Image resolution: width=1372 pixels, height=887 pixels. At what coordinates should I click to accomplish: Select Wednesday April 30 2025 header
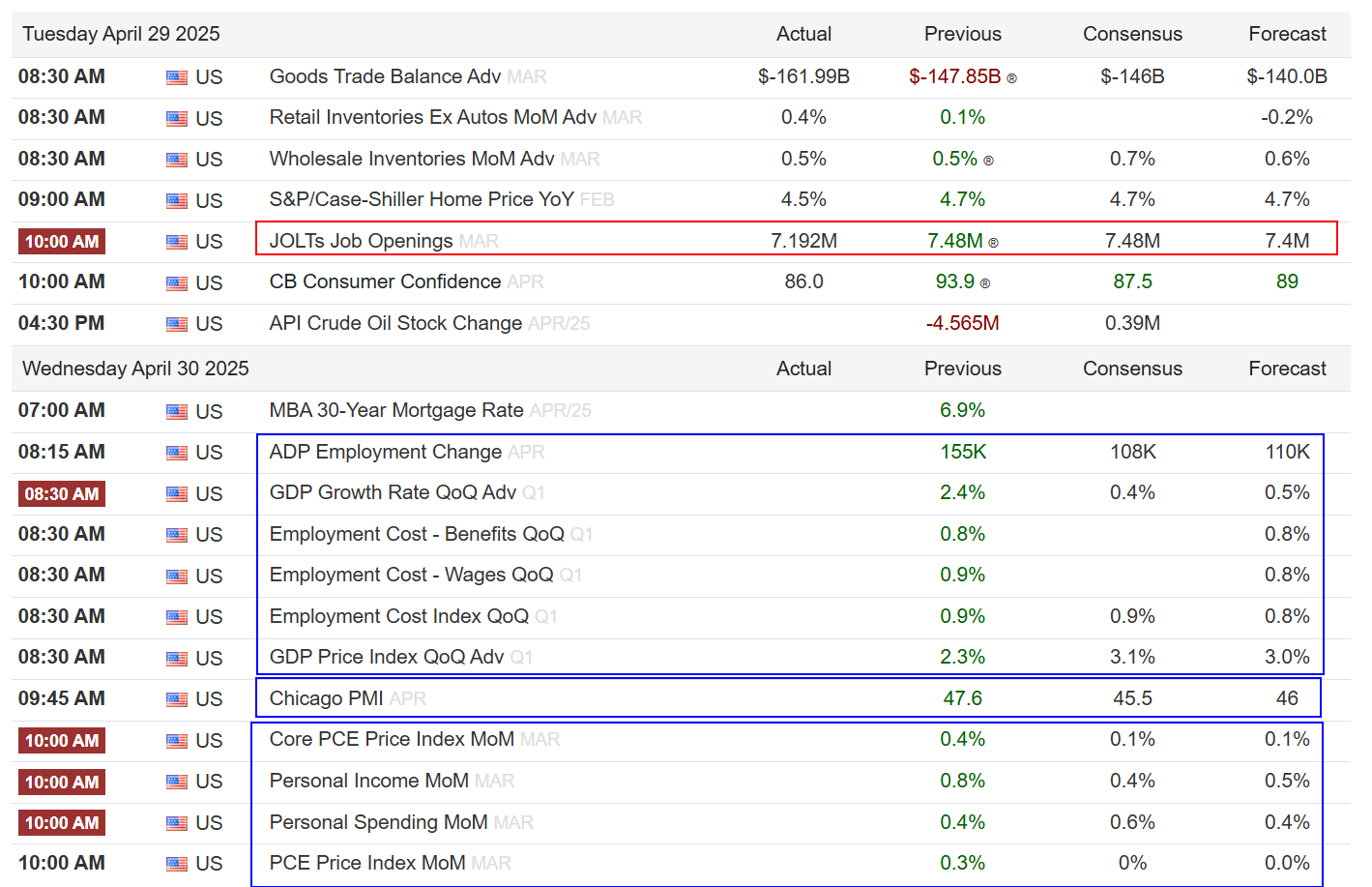point(135,369)
